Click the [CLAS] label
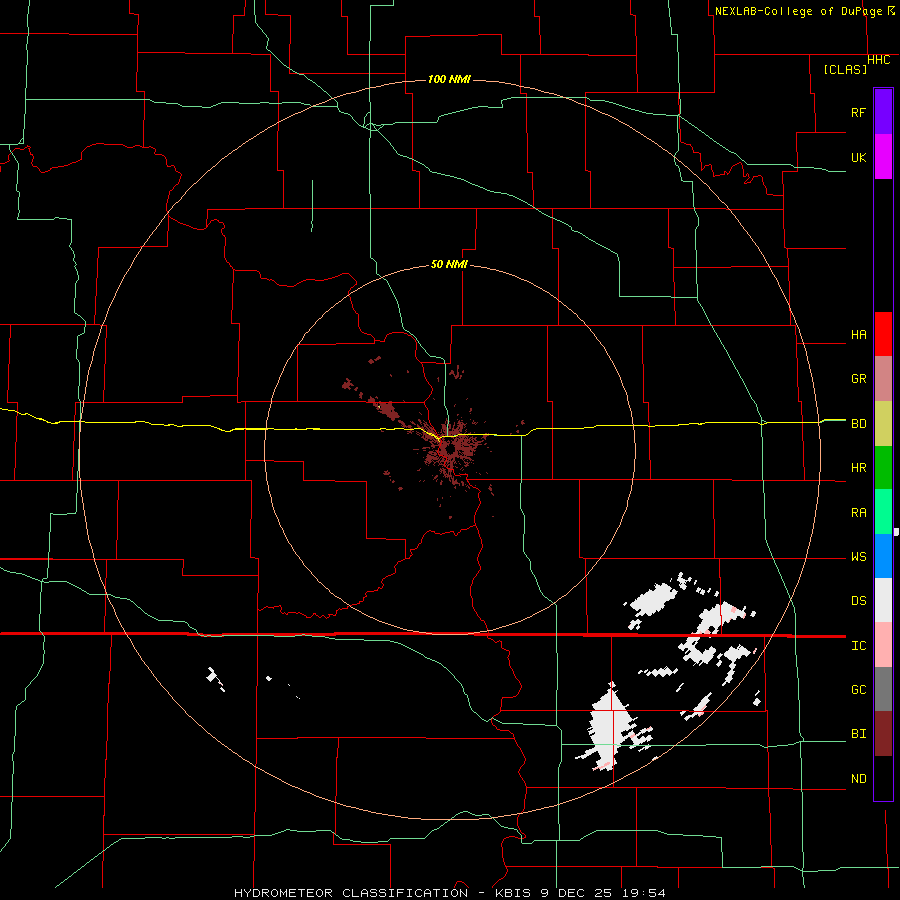Viewport: 900px width, 900px height. pos(845,69)
